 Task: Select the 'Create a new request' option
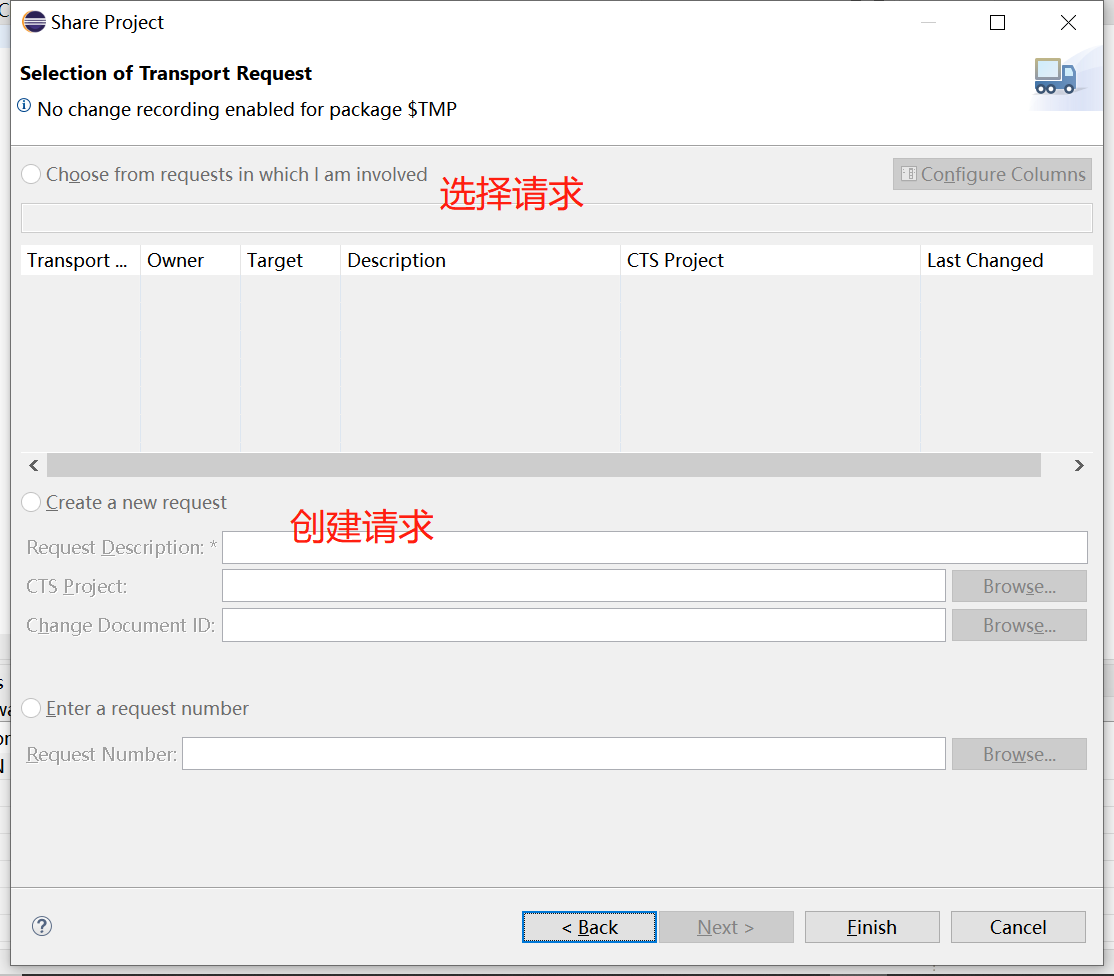click(x=30, y=502)
